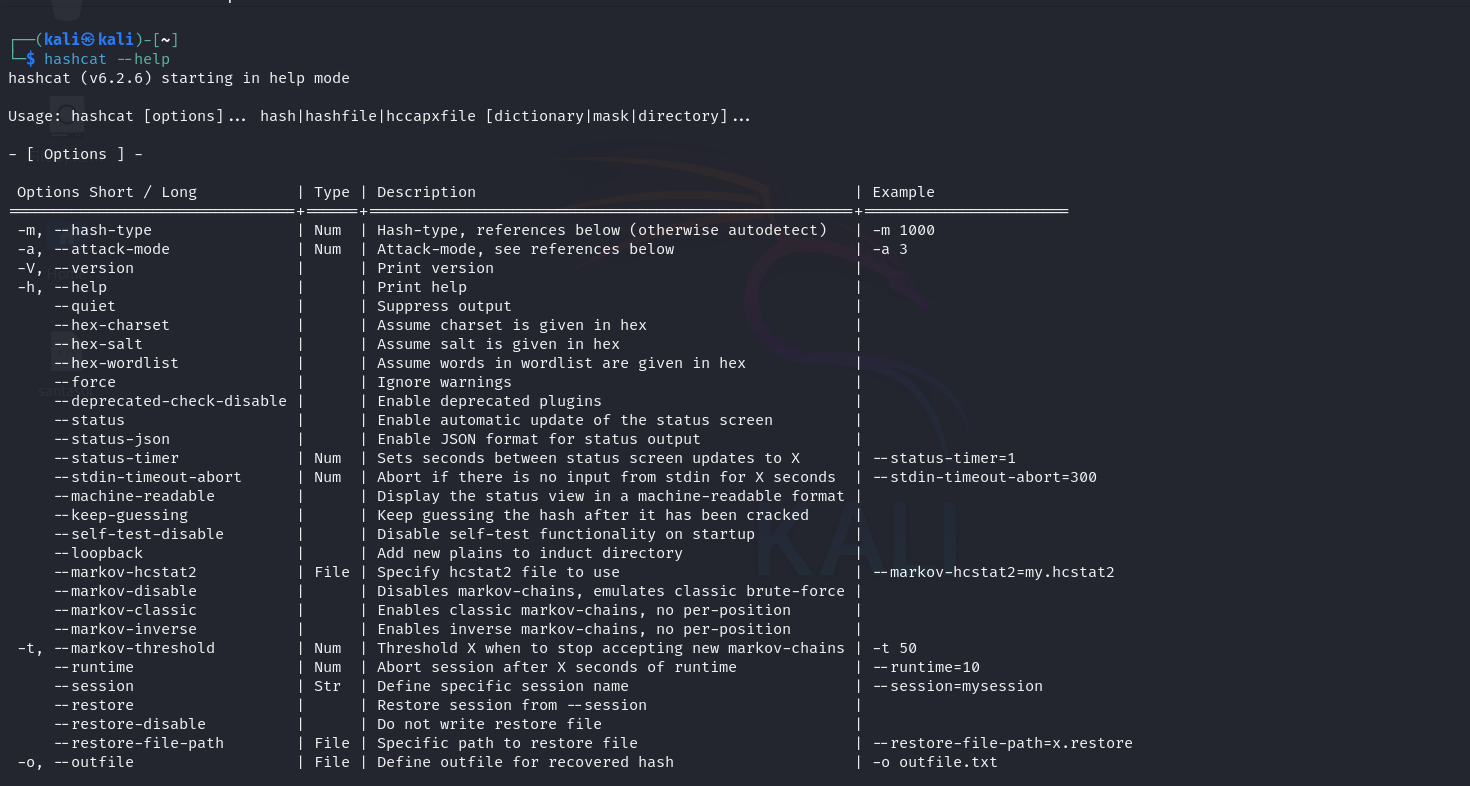Click the "--session=mysession" example text
1470x786 pixels.
pos(957,686)
